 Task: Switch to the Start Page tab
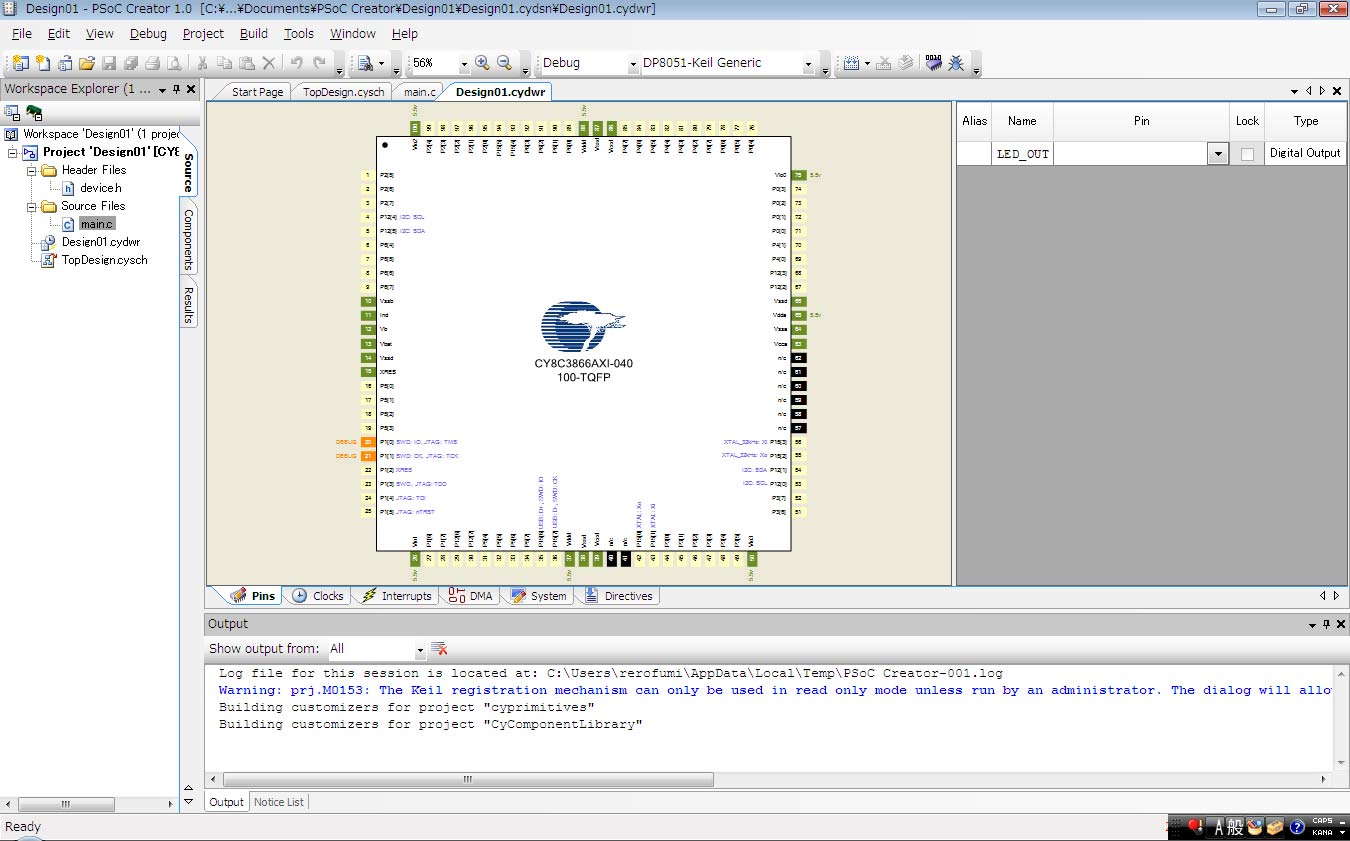[257, 92]
